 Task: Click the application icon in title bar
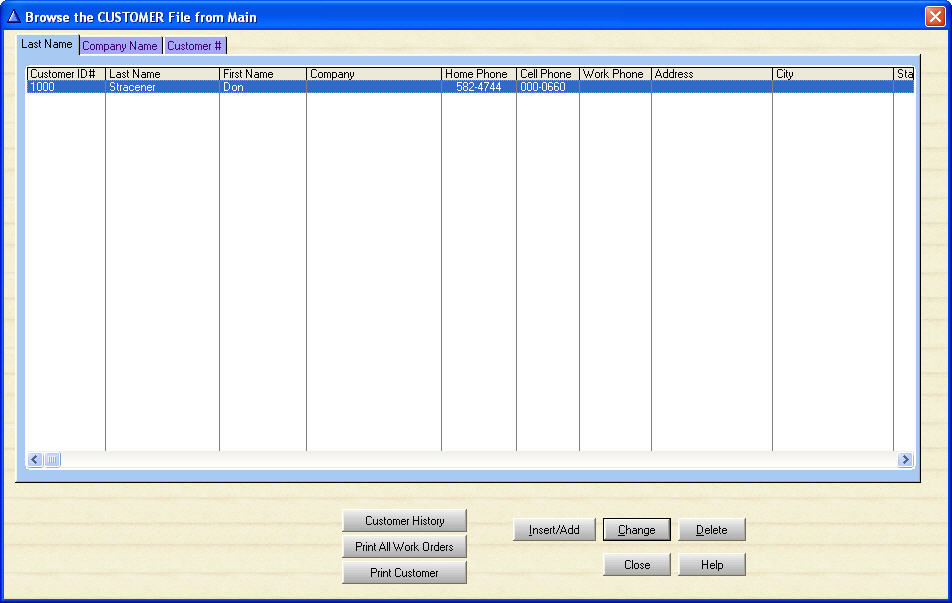pos(13,16)
